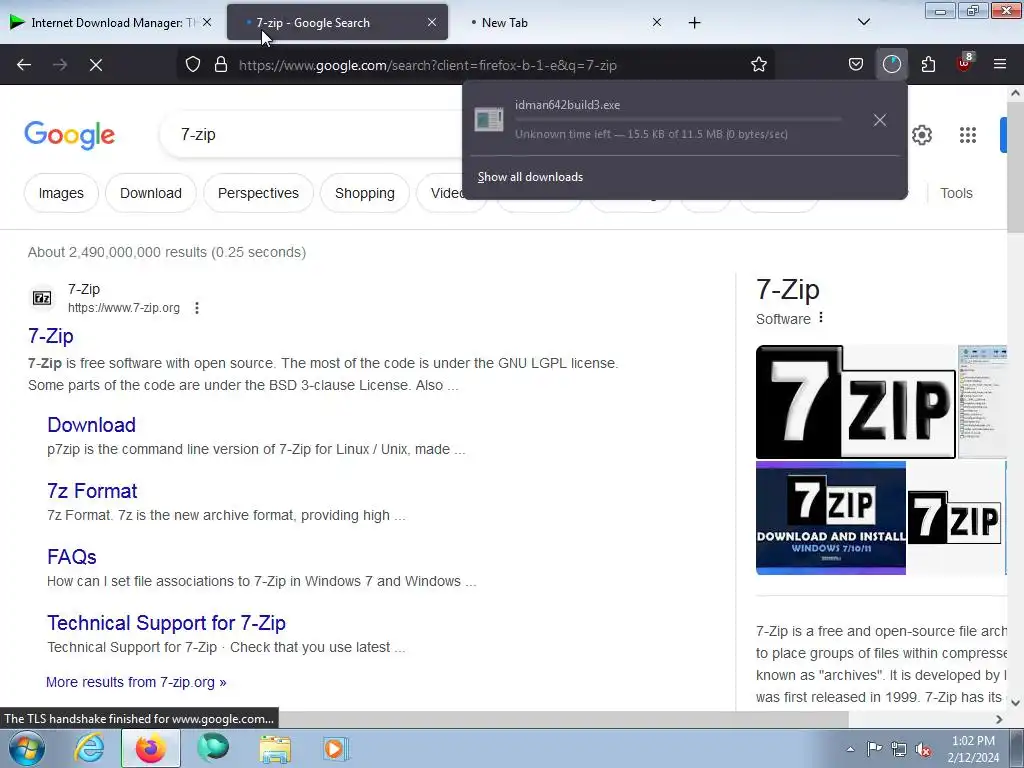Show hidden tray icons arrow

850,749
